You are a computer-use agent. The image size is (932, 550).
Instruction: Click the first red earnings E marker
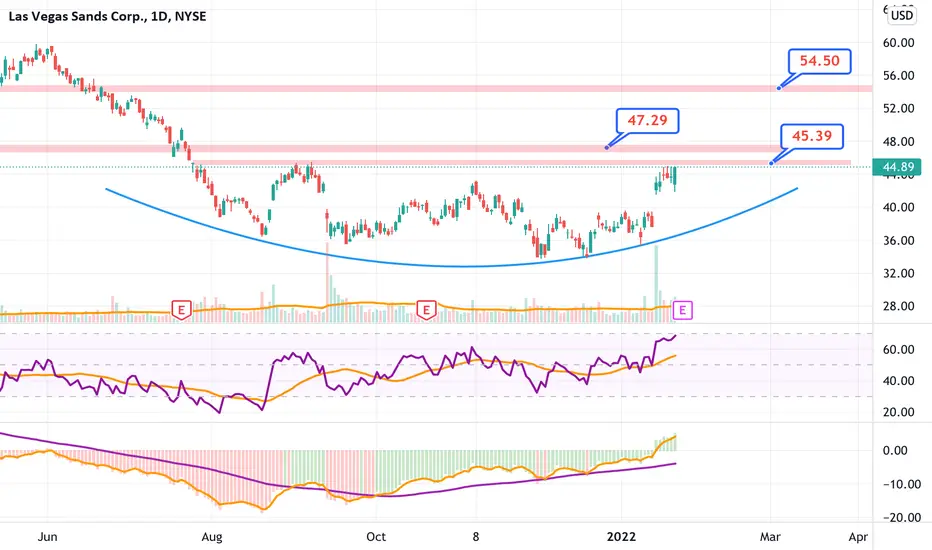(181, 310)
